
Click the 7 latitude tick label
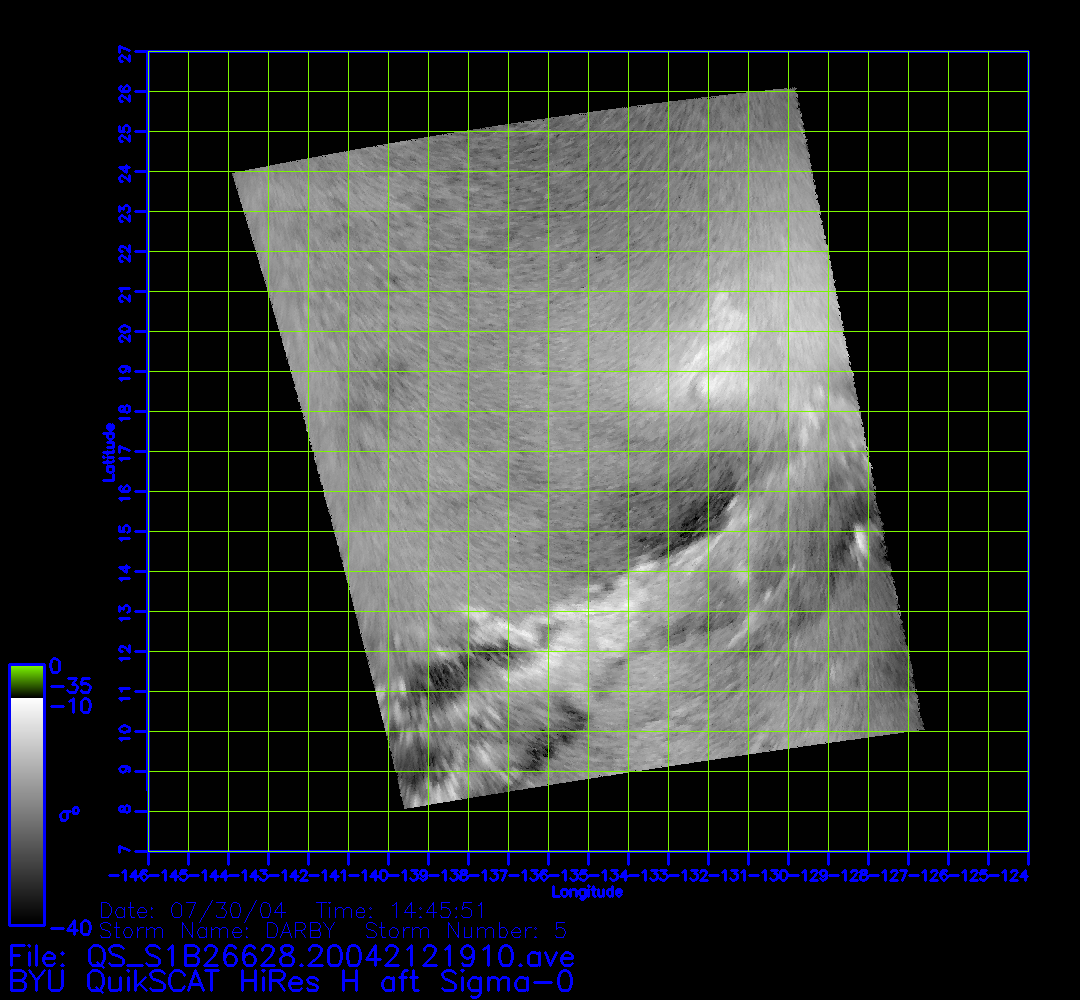(x=126, y=851)
